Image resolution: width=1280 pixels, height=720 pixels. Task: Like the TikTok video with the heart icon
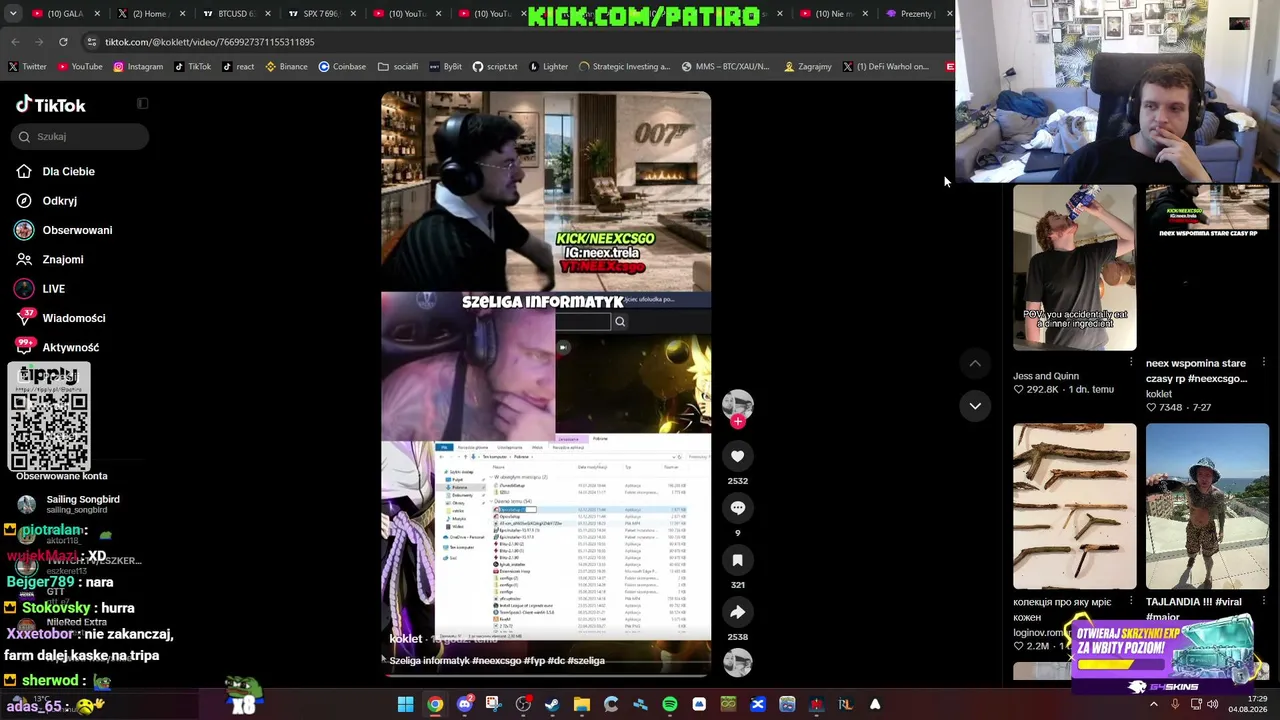point(738,456)
